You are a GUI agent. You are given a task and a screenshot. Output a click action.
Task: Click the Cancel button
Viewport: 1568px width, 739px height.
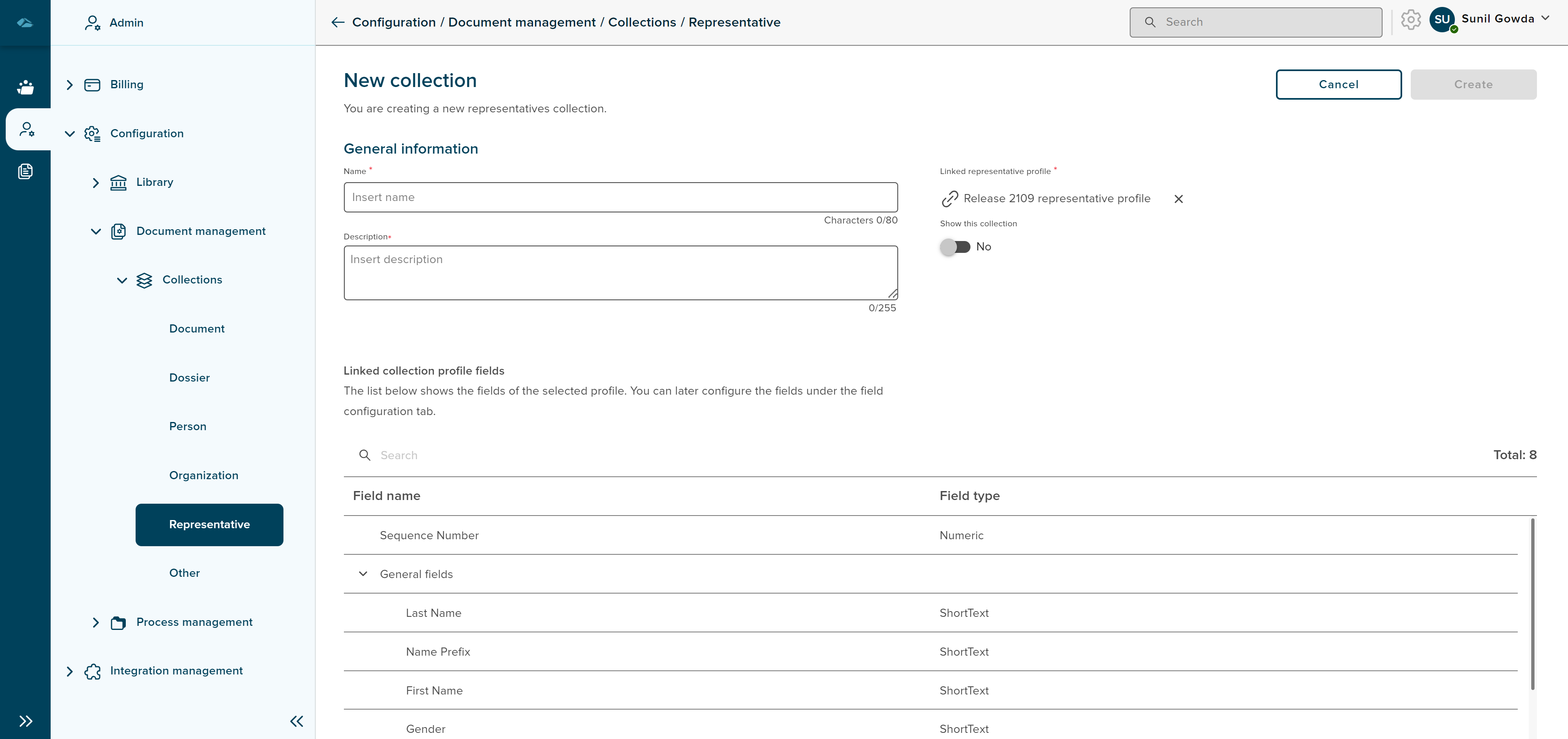[1338, 85]
